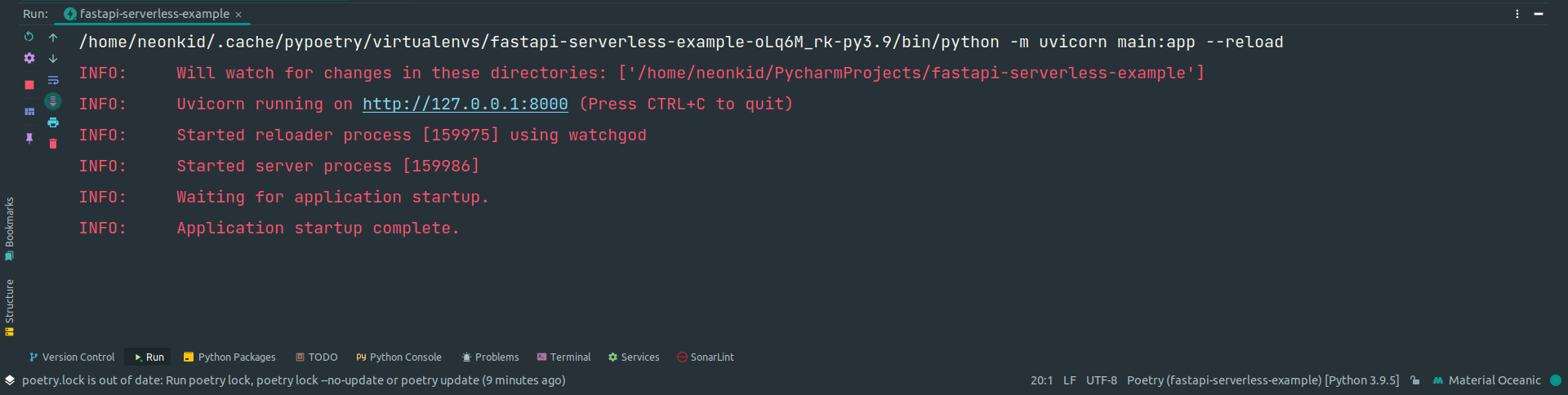Open the Structure side panel

9,308
